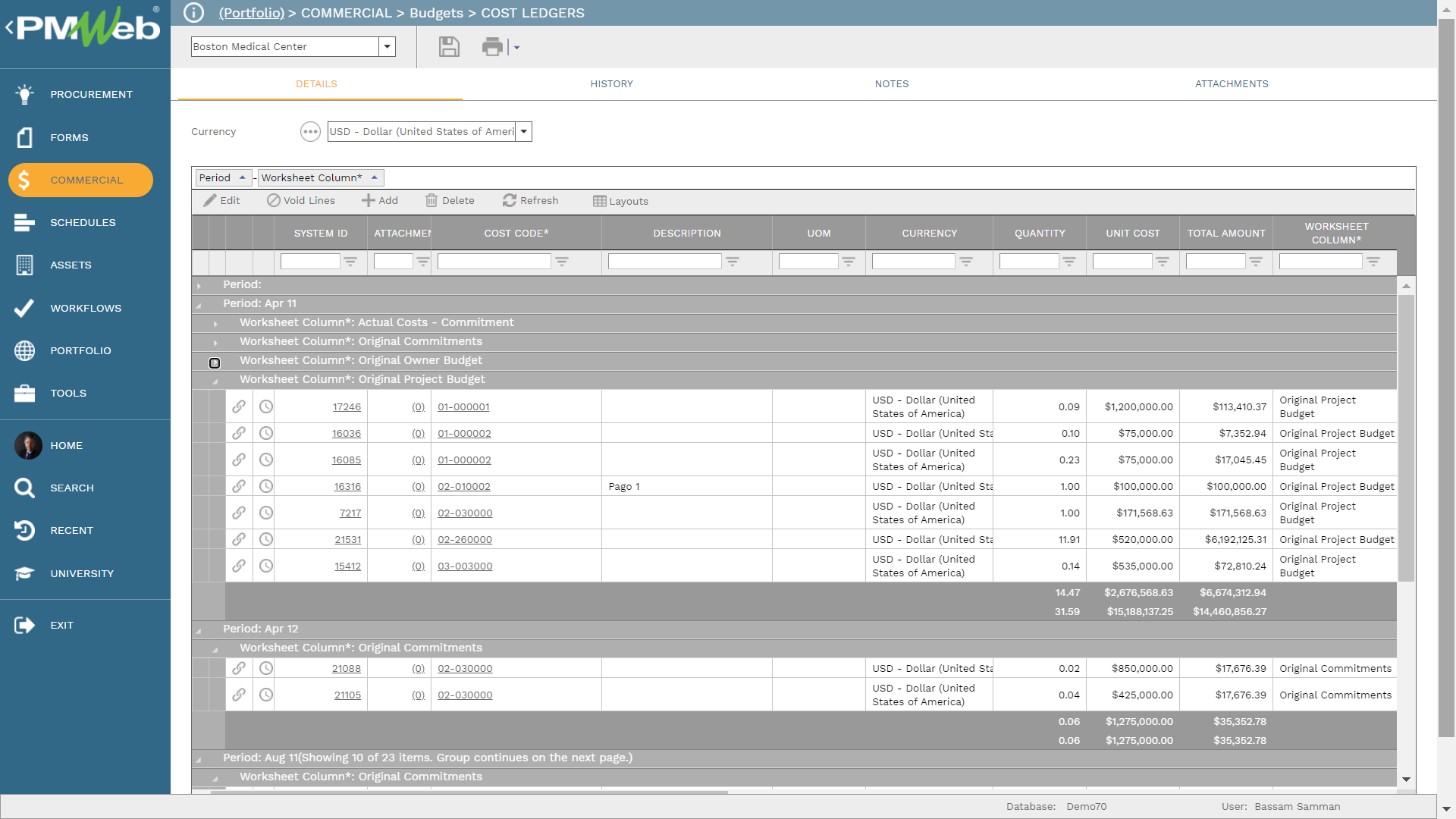Open the Workflows checkmark icon

(x=24, y=308)
